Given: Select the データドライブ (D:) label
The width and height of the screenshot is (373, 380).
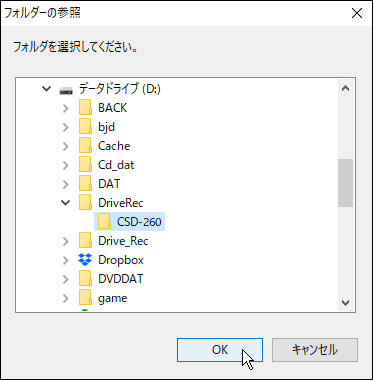Looking at the screenshot, I should coord(120,89).
